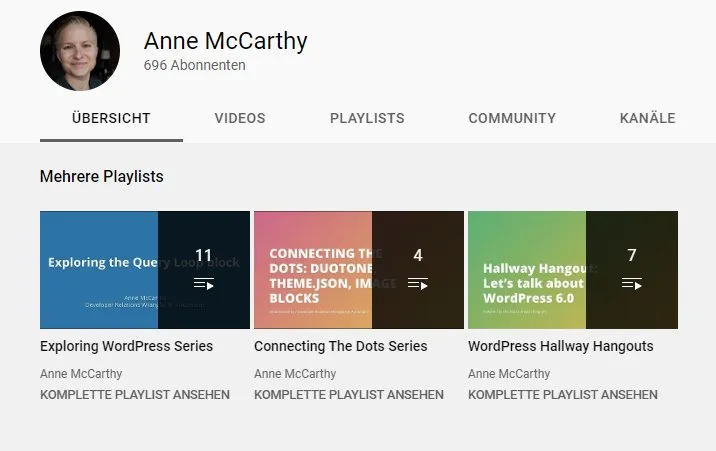Click Anne McCarthy under Connecting The Dots Series

[x=295, y=373]
